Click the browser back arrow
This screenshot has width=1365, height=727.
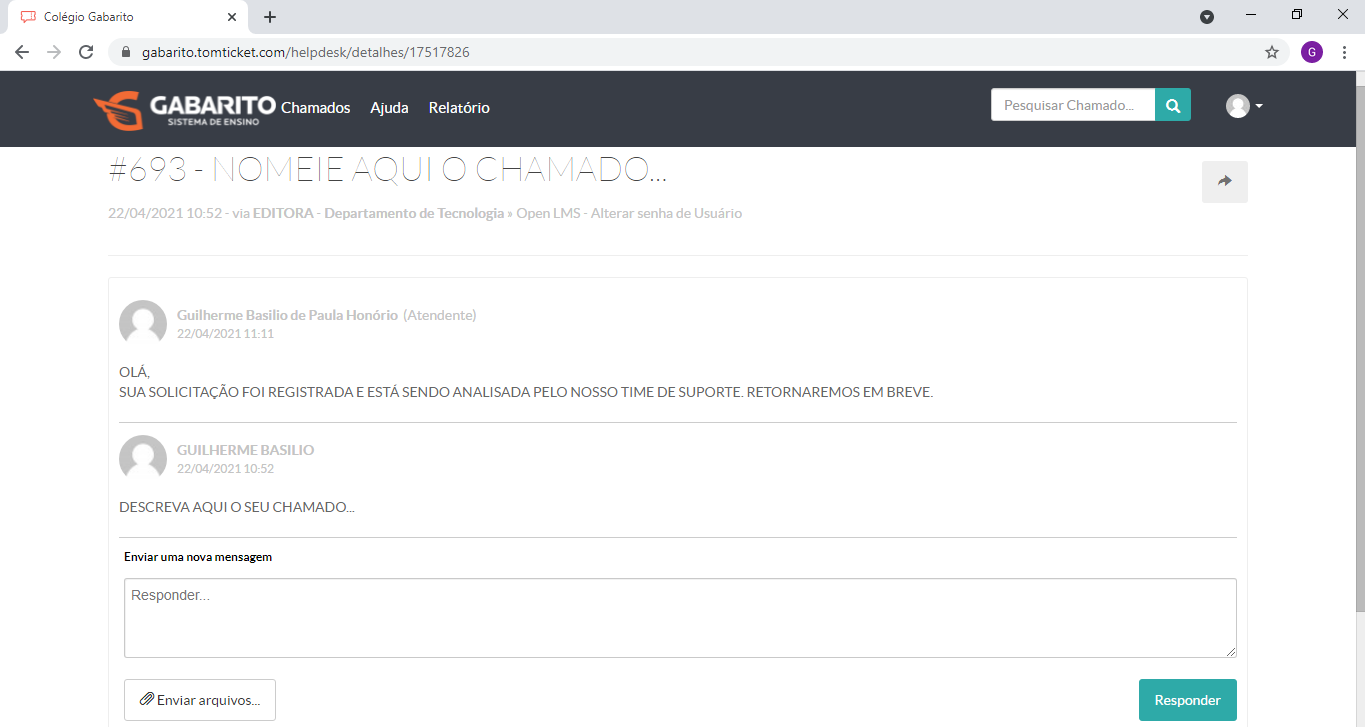tap(22, 52)
